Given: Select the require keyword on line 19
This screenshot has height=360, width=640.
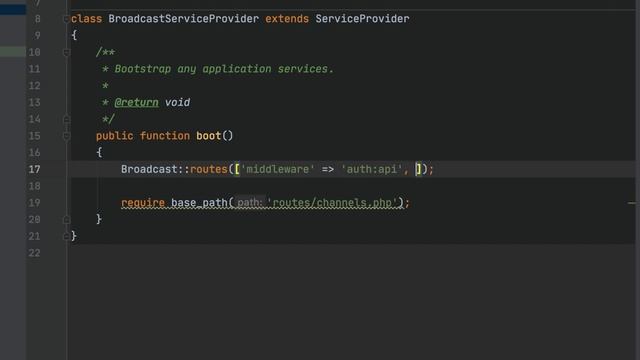Looking at the screenshot, I should coord(143,203).
